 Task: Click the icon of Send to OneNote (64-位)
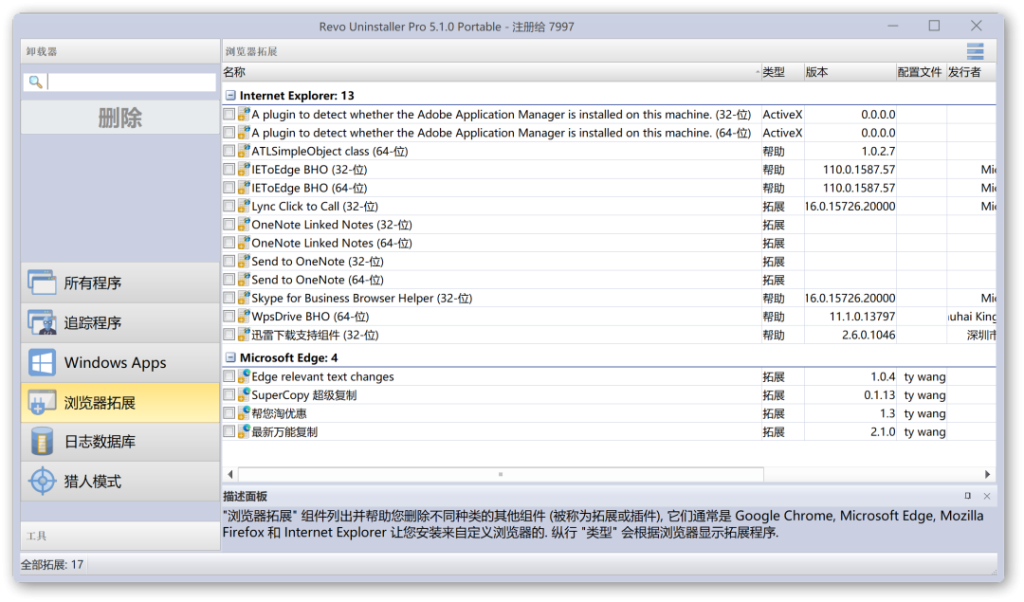pyautogui.click(x=244, y=279)
